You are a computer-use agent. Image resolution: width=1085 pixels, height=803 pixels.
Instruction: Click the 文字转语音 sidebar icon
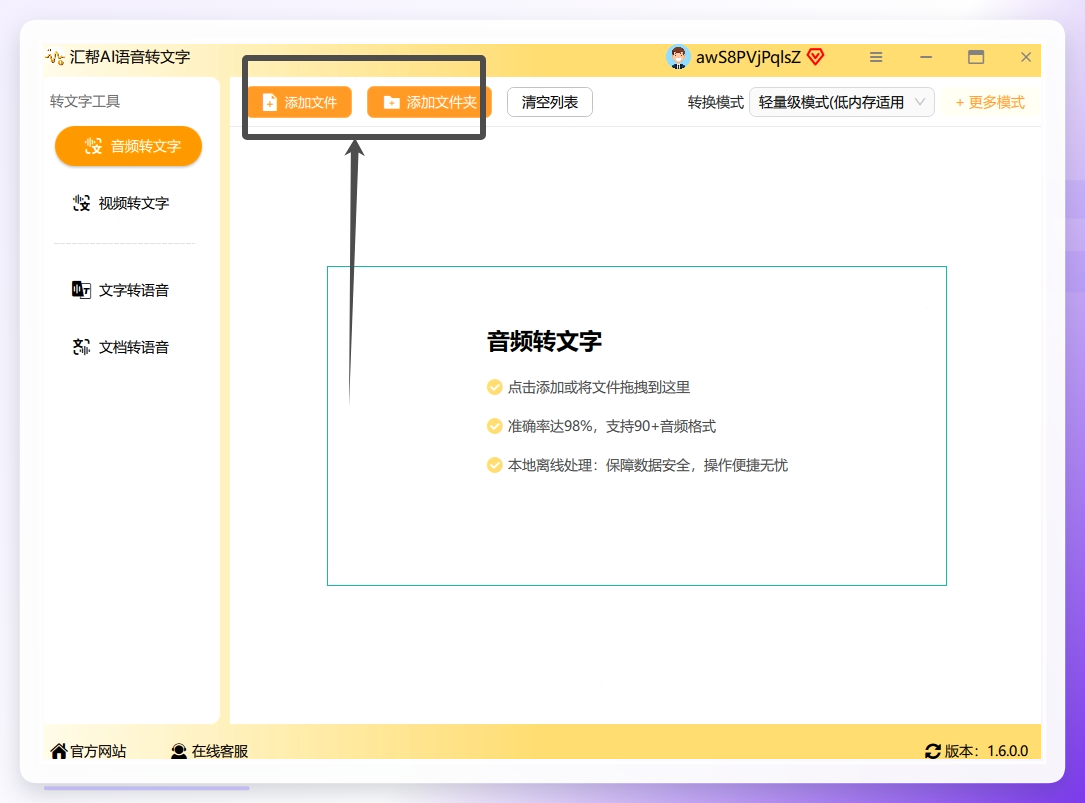tap(81, 290)
